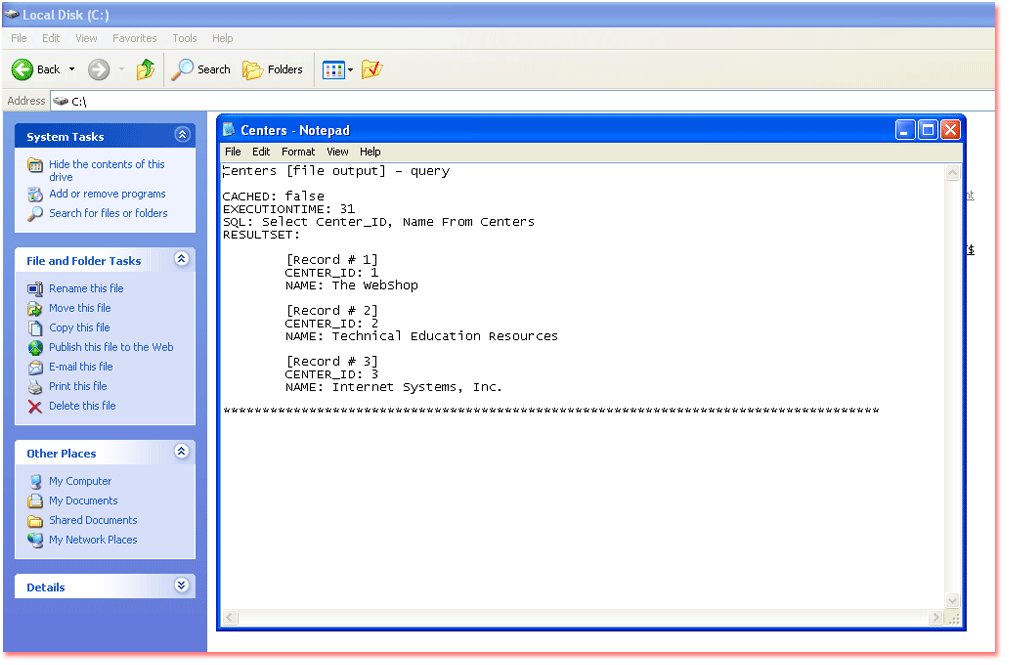
Task: Open Search from the Explorer toolbar
Action: [201, 69]
